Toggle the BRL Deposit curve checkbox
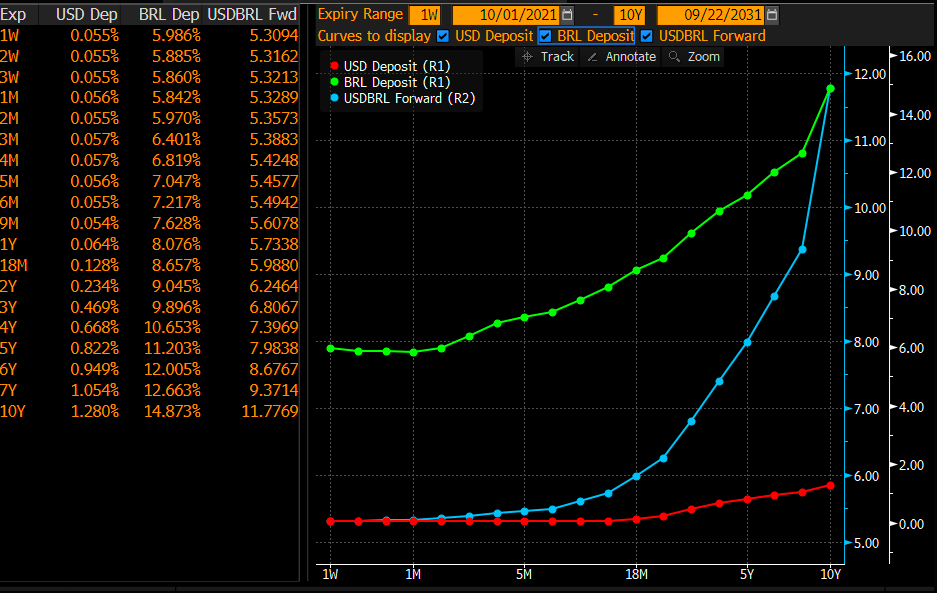Image resolution: width=937 pixels, height=593 pixels. coord(545,36)
